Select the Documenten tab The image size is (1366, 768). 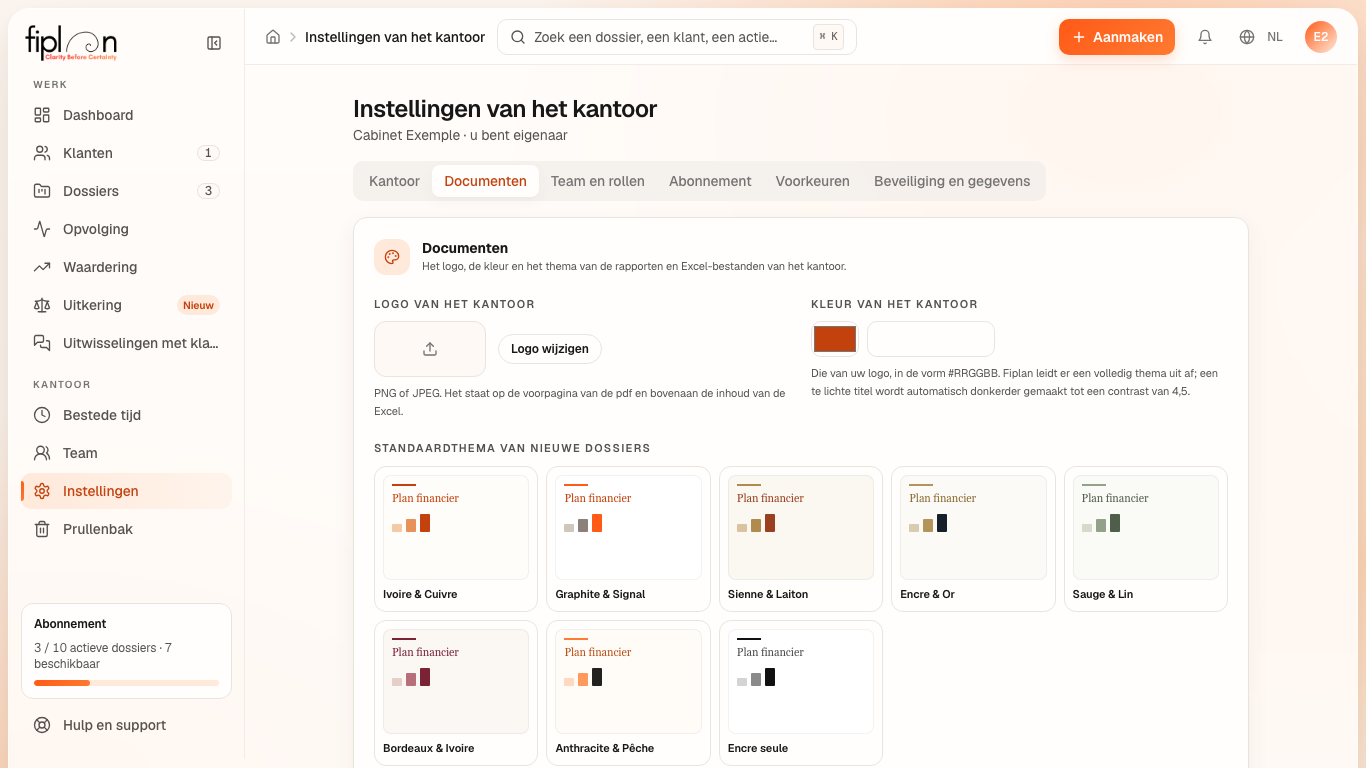[x=485, y=181]
